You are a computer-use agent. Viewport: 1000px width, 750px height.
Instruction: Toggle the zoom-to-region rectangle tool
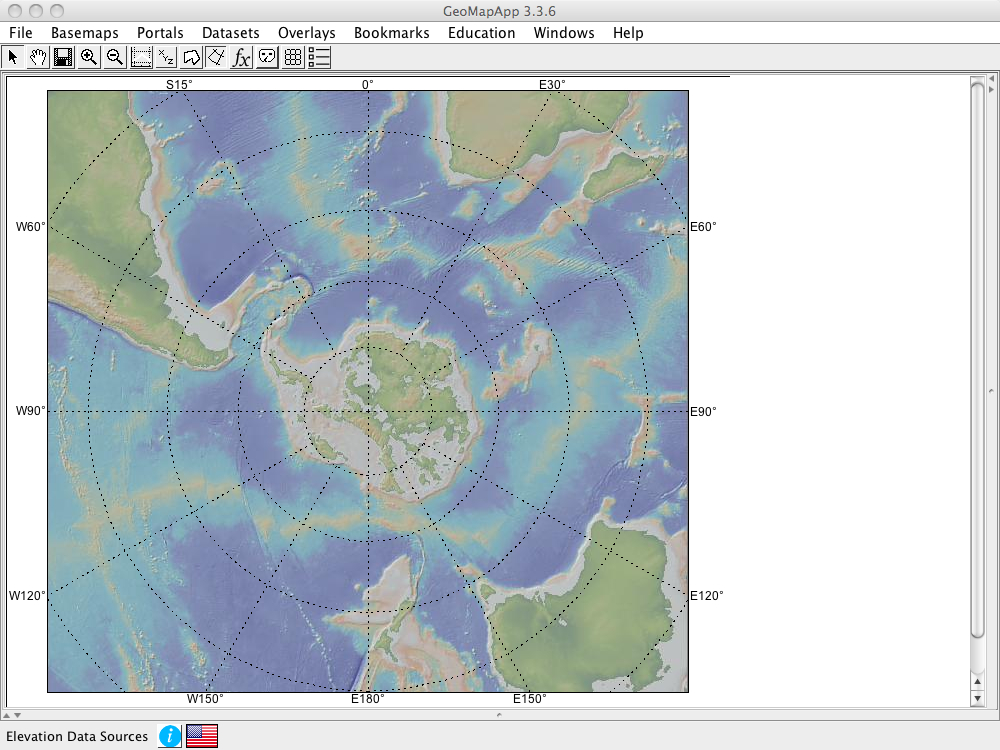140,57
